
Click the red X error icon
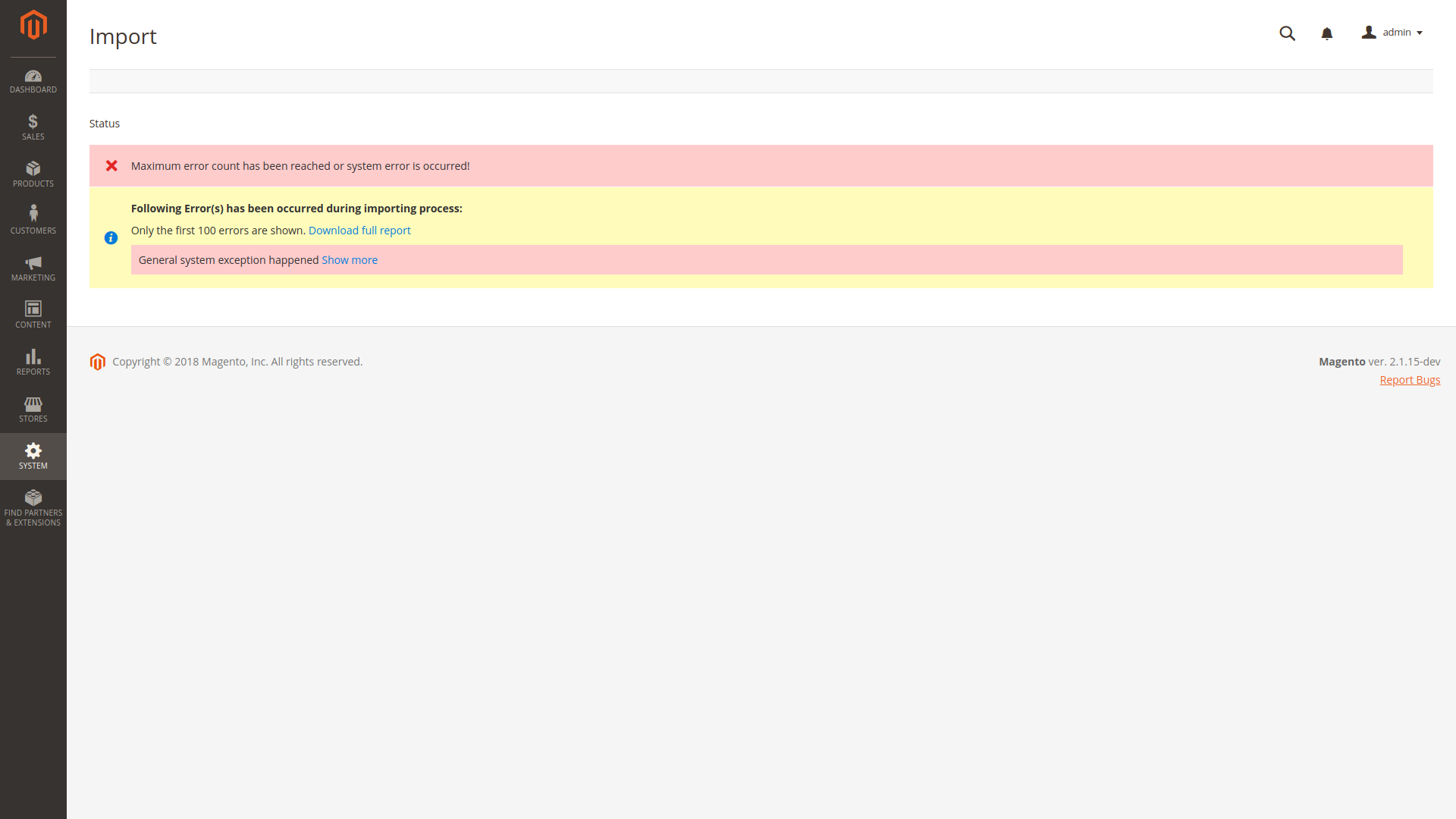111,165
